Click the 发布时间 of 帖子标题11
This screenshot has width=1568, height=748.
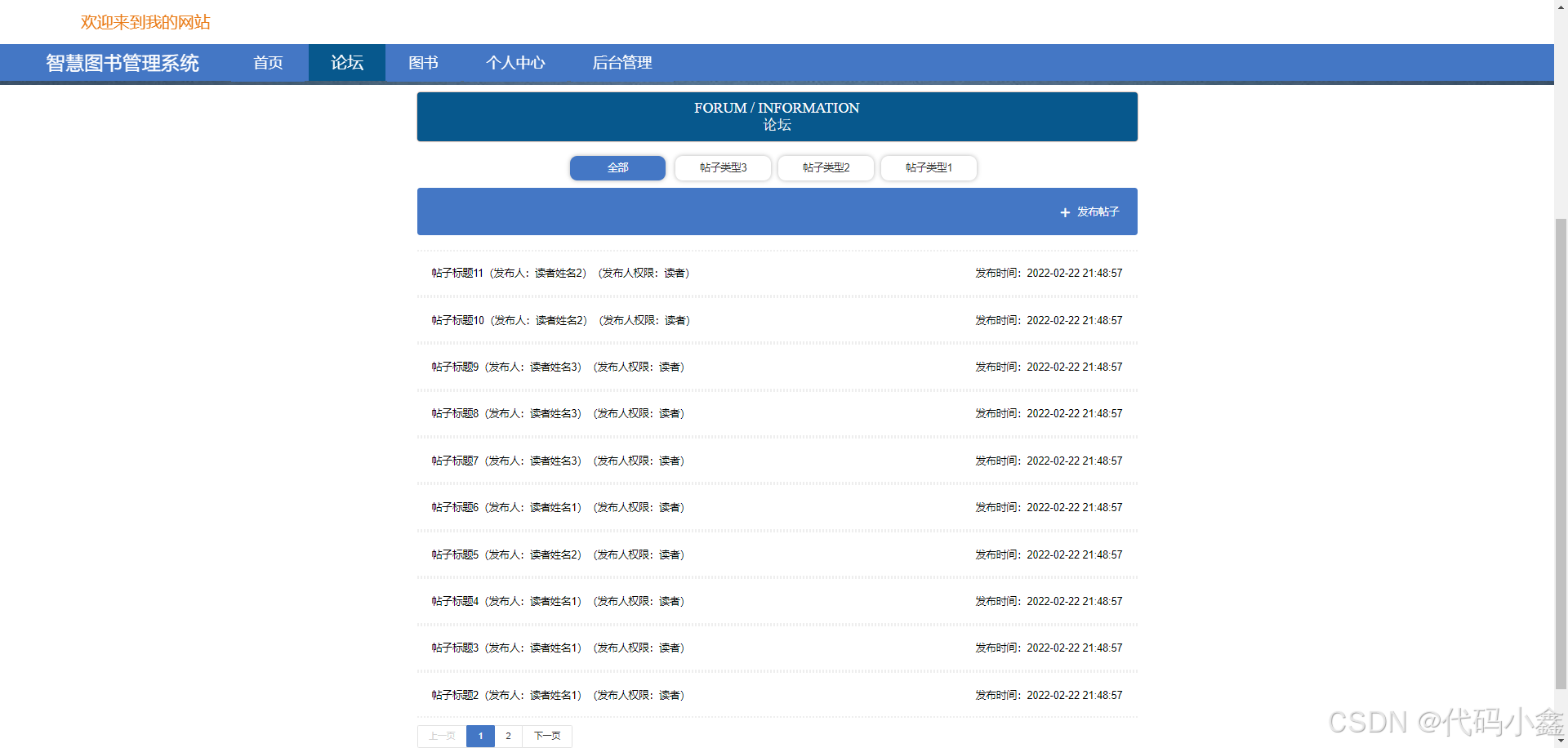(x=1049, y=274)
